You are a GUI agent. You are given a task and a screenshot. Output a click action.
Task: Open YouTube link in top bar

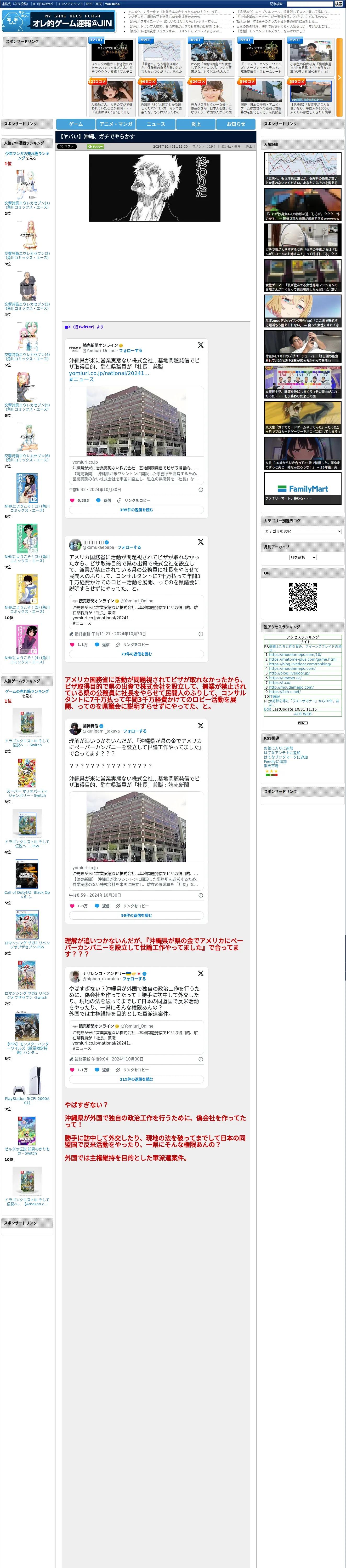coord(112,4)
